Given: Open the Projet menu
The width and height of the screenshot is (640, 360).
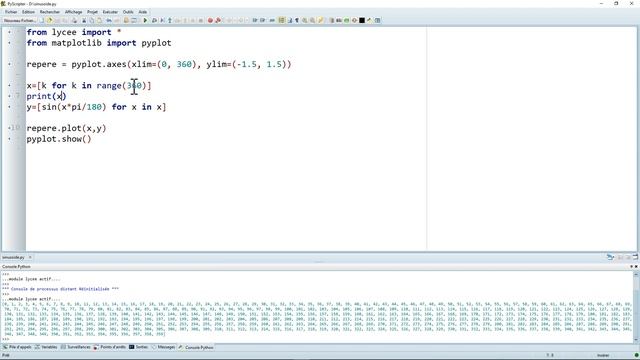Looking at the screenshot, I should [92, 12].
